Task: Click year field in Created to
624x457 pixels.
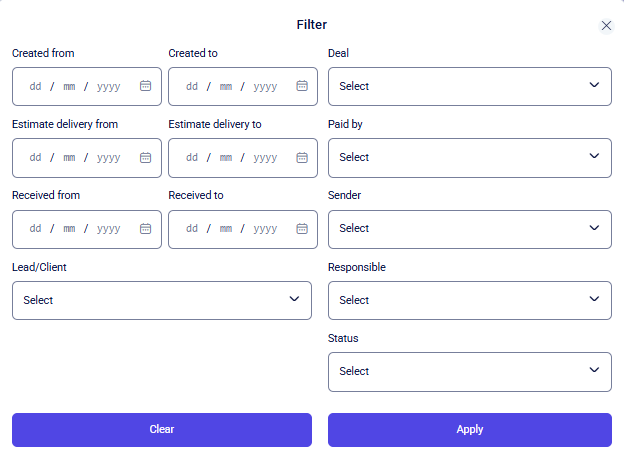Action: [265, 86]
